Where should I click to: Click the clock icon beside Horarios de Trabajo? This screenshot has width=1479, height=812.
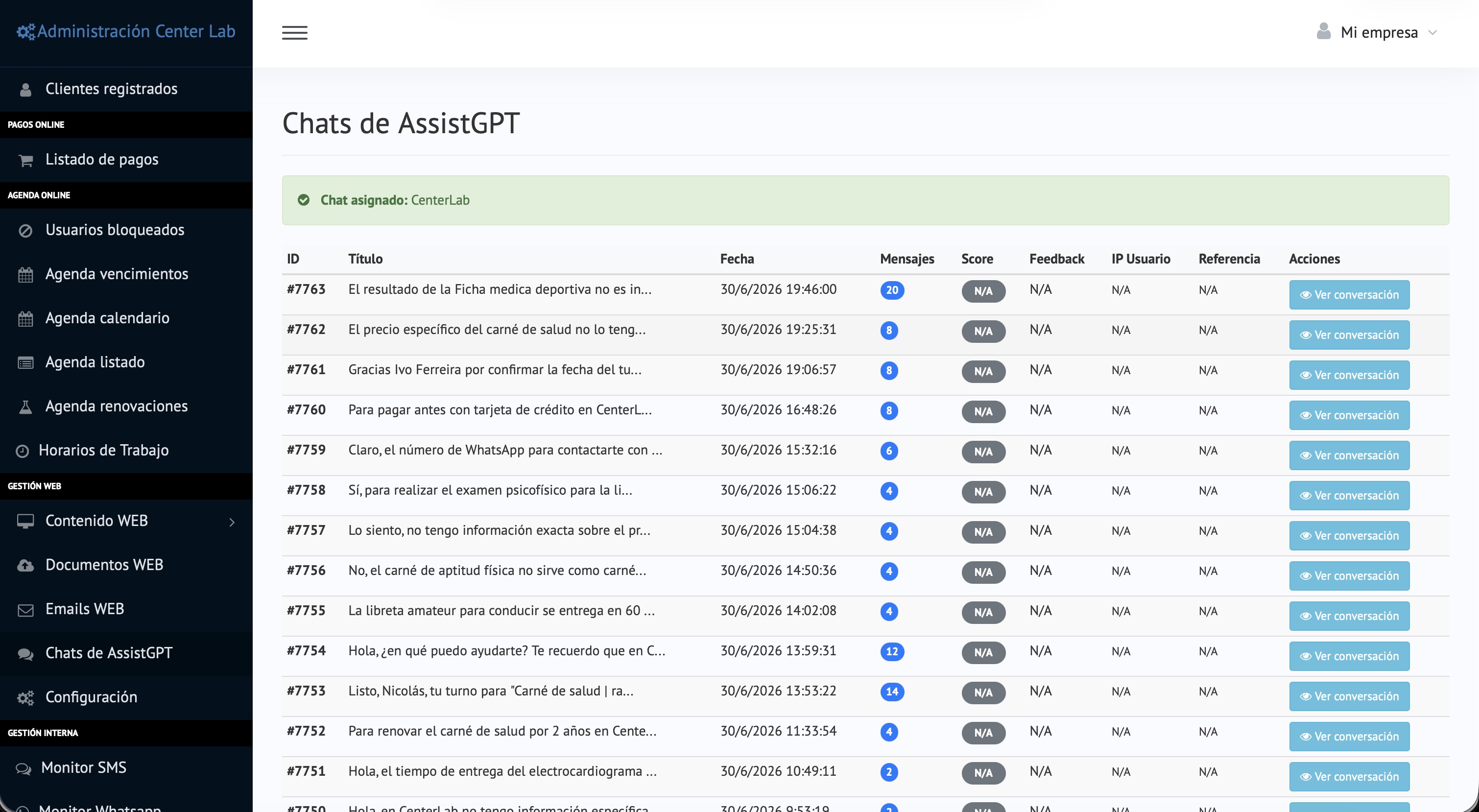[x=23, y=451]
